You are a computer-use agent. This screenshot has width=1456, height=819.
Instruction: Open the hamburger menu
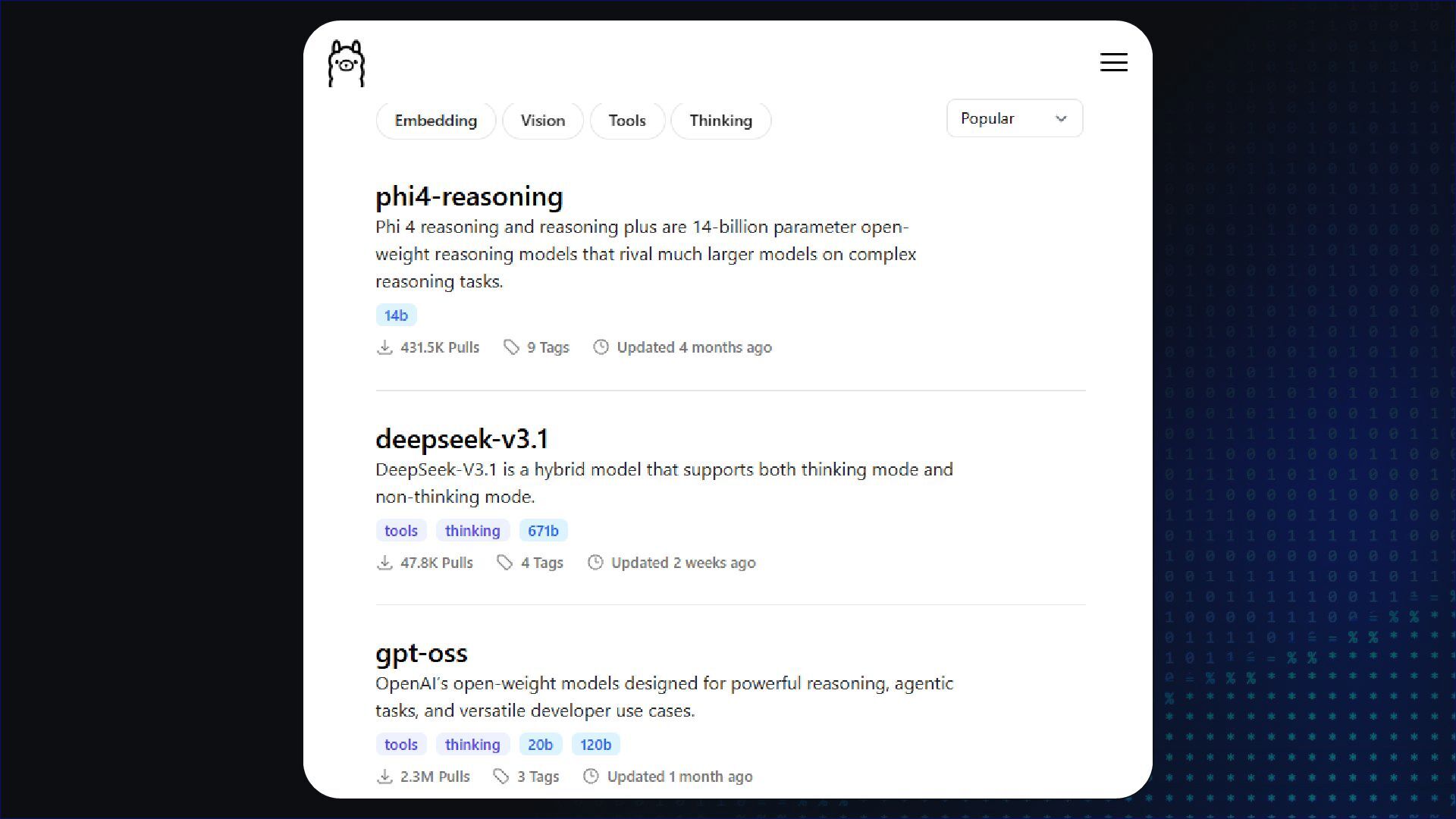(1114, 62)
